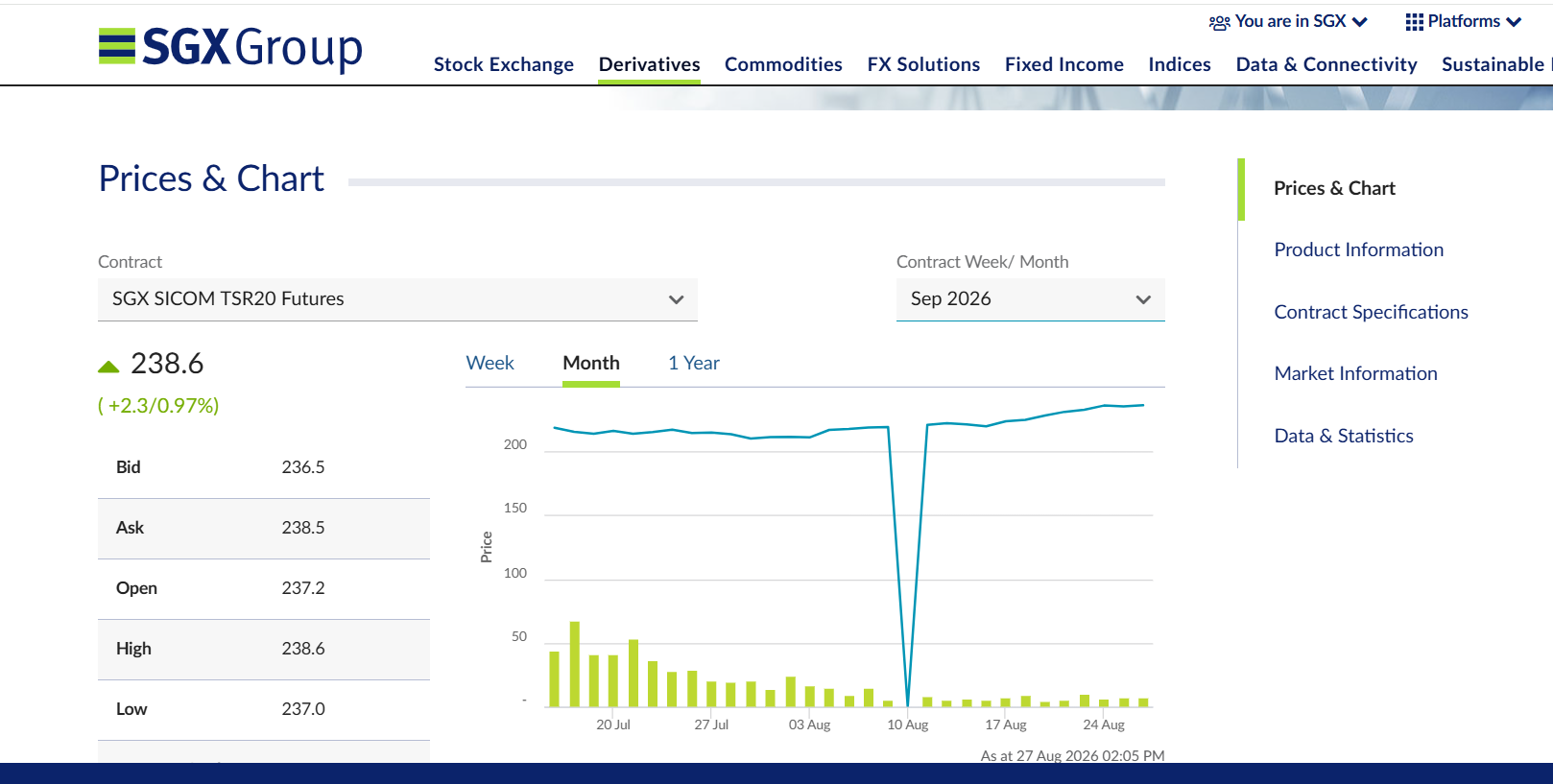Switch chart to Week view

tap(490, 363)
